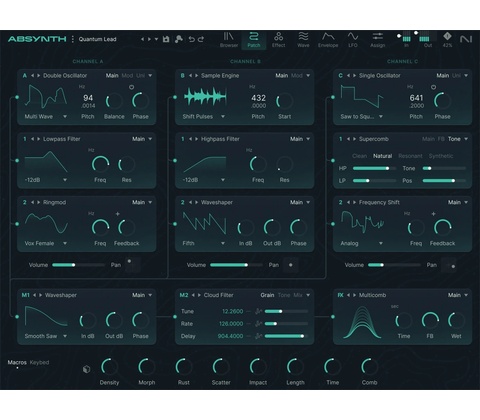Click the Shift Pulses sample waveform

coord(205,97)
